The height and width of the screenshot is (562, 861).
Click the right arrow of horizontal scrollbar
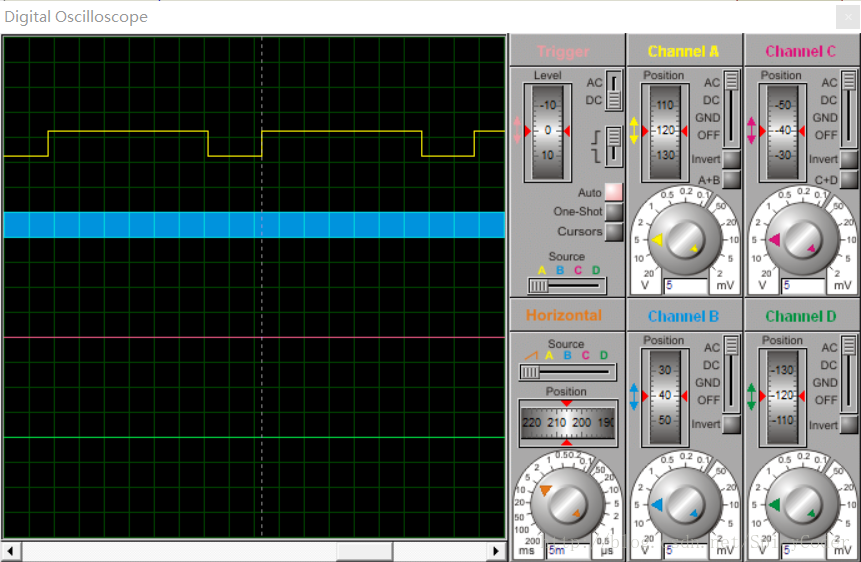tap(496, 551)
